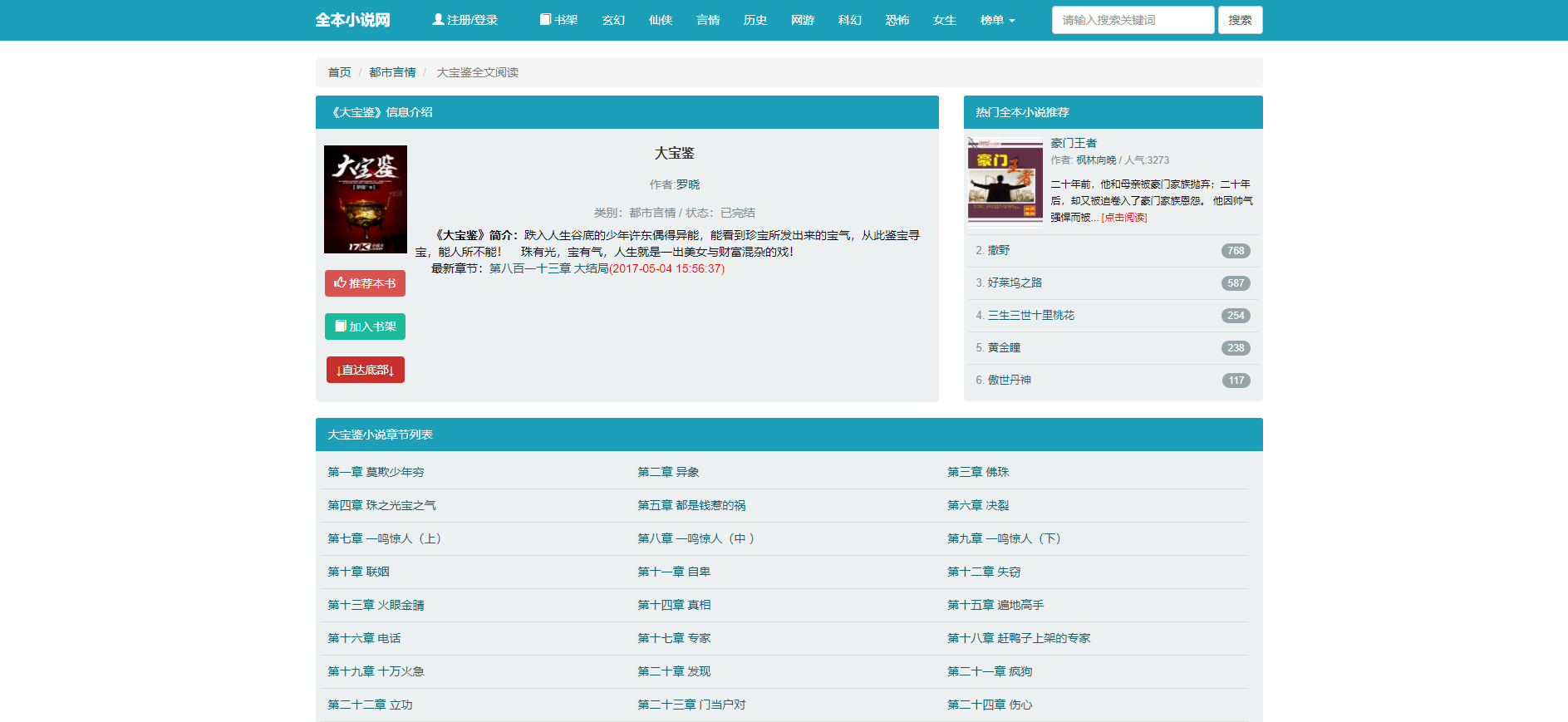Viewport: 1568px width, 722px height.
Task: Open chapter 第十七章 专家
Action: pos(674,638)
